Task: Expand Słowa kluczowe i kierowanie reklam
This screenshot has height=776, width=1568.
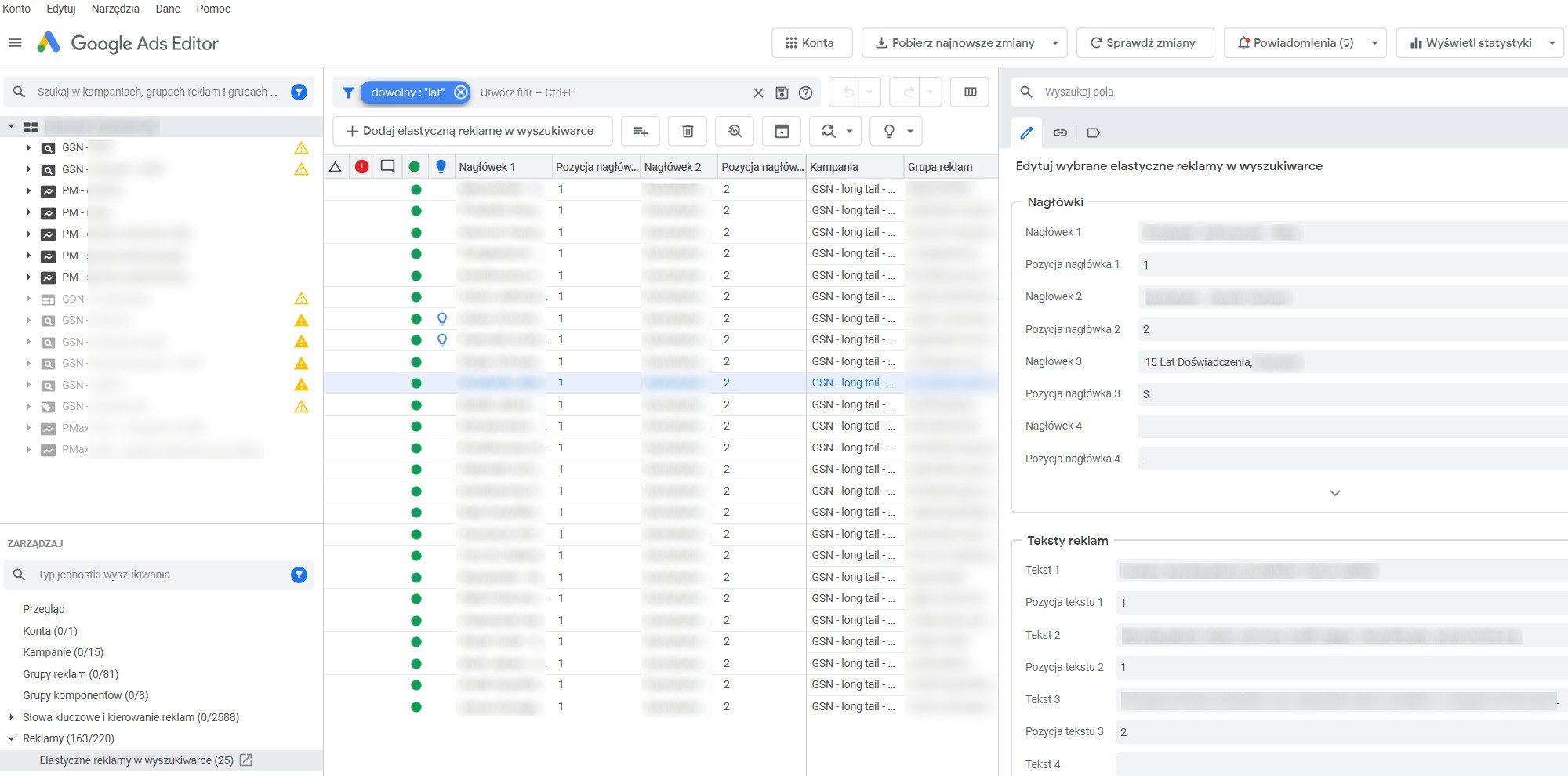Action: click(11, 716)
